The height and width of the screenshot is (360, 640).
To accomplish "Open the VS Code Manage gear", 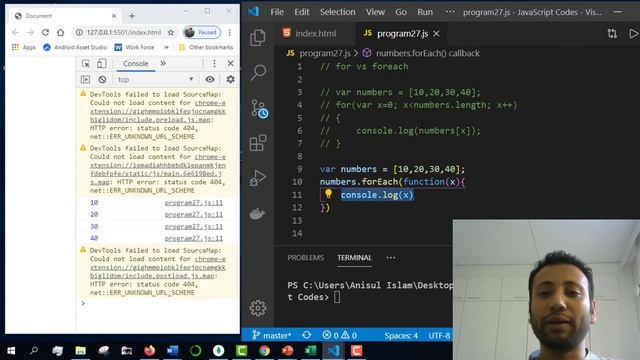I will coord(258,308).
